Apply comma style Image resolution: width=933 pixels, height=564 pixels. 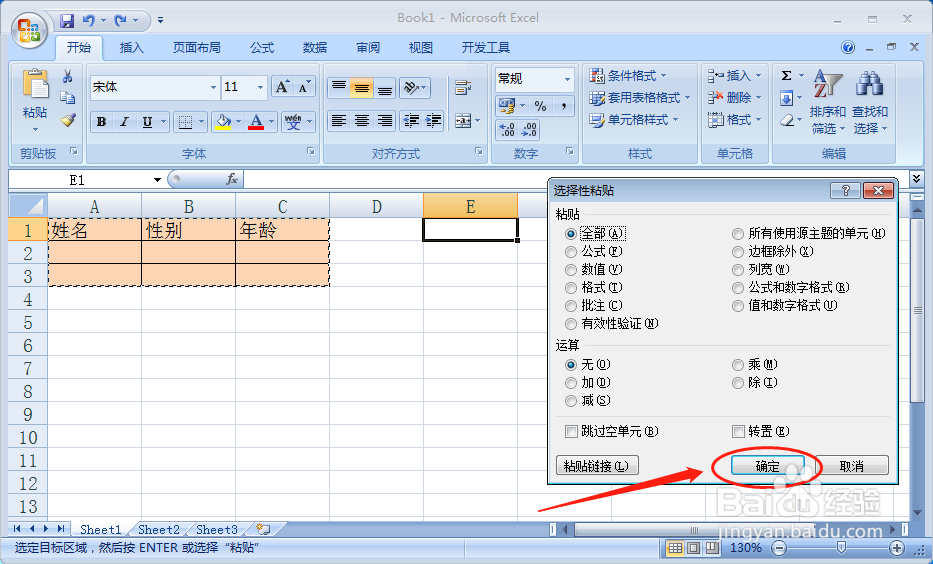[563, 106]
